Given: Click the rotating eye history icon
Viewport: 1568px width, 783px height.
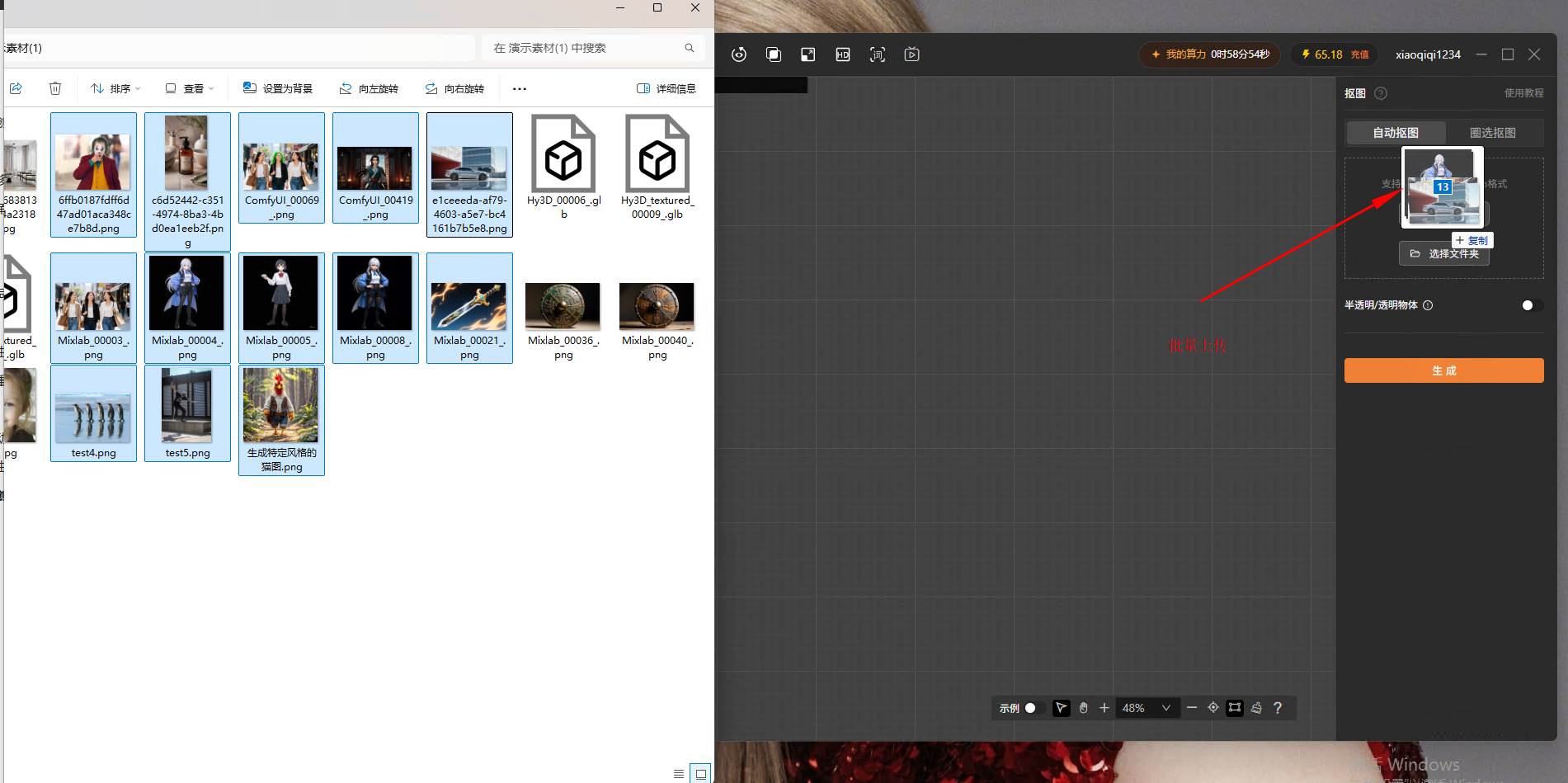Looking at the screenshot, I should (x=739, y=54).
